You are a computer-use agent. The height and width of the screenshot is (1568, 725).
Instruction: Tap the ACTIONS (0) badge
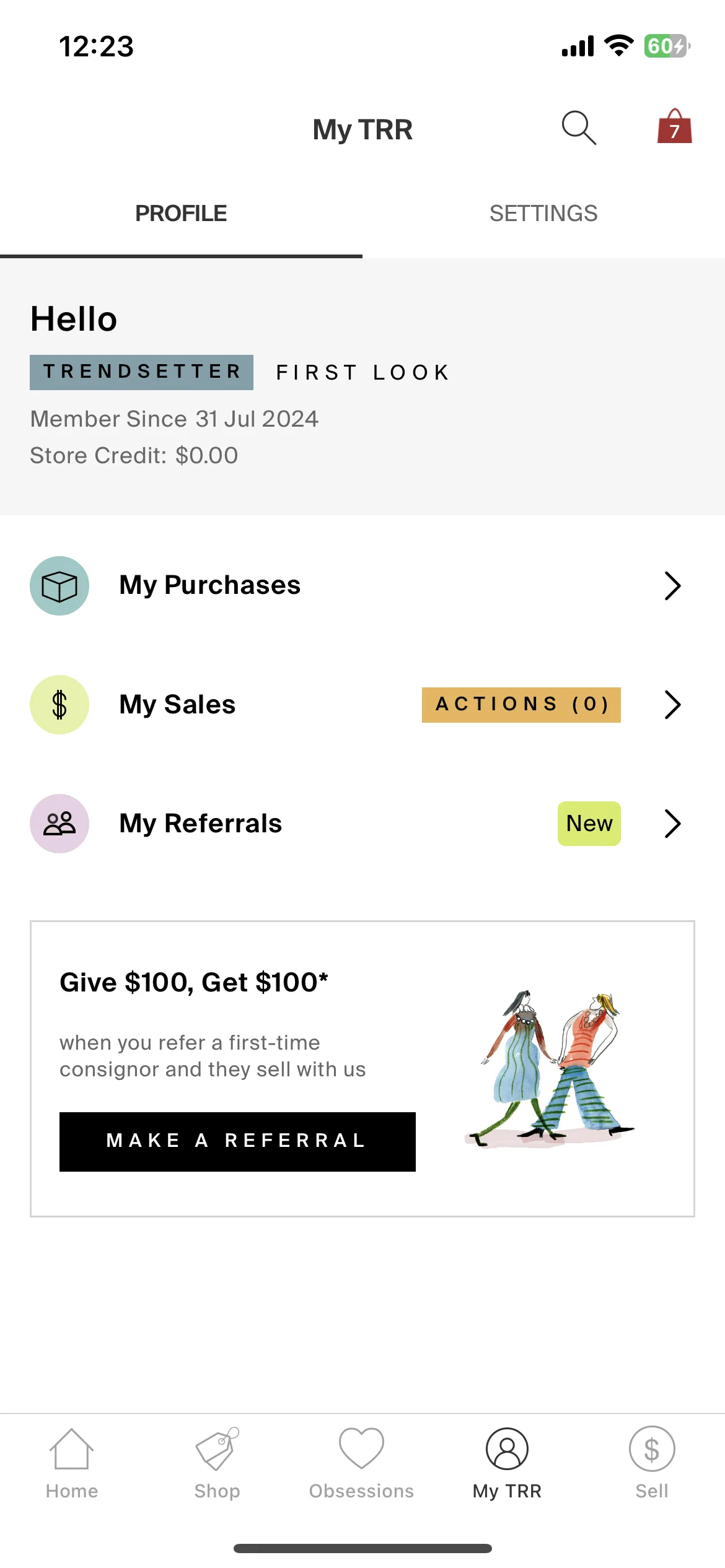coord(521,705)
